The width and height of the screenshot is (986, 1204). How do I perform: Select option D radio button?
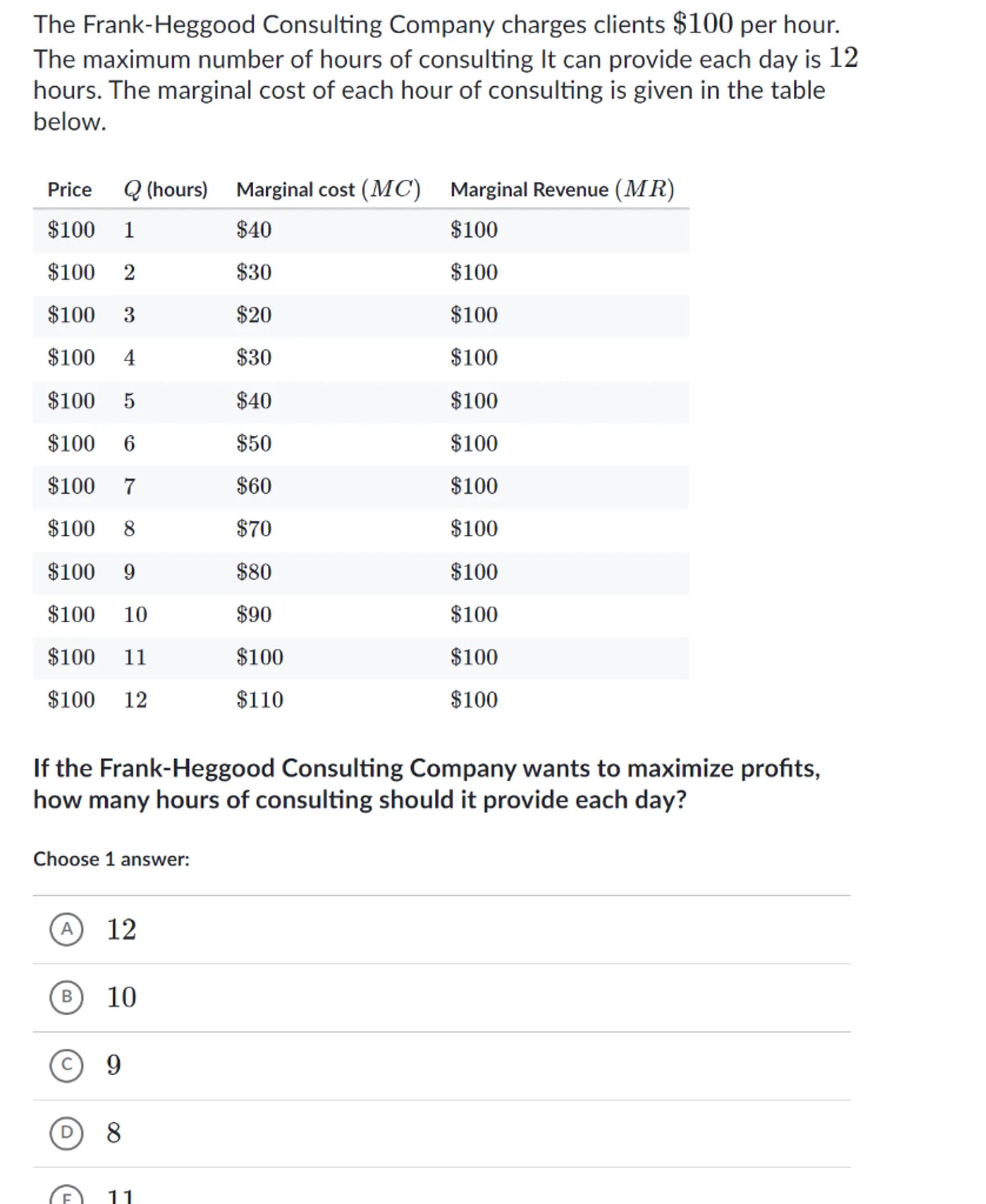pos(67,1133)
